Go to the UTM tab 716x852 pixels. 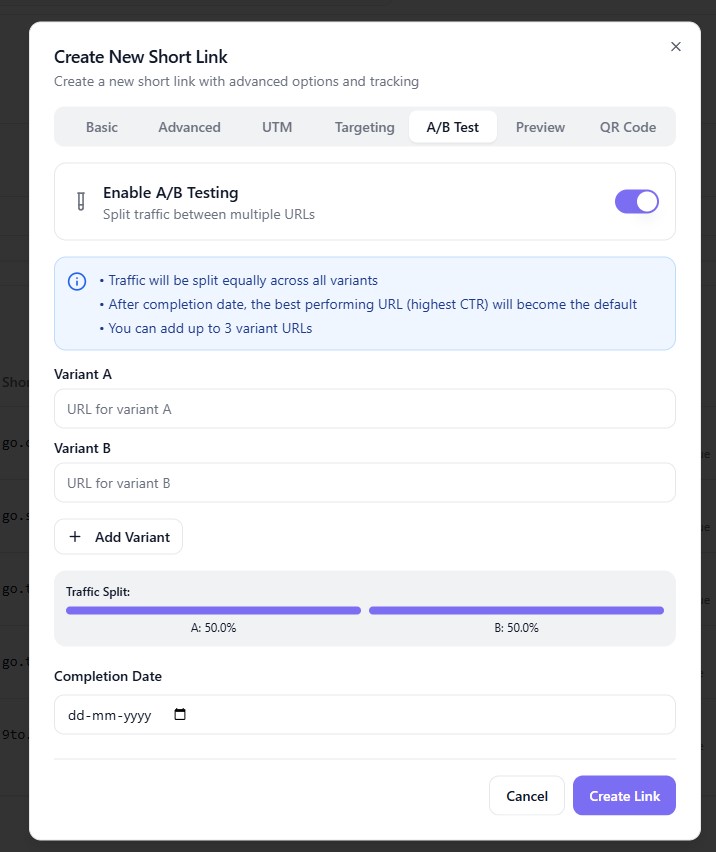point(277,127)
